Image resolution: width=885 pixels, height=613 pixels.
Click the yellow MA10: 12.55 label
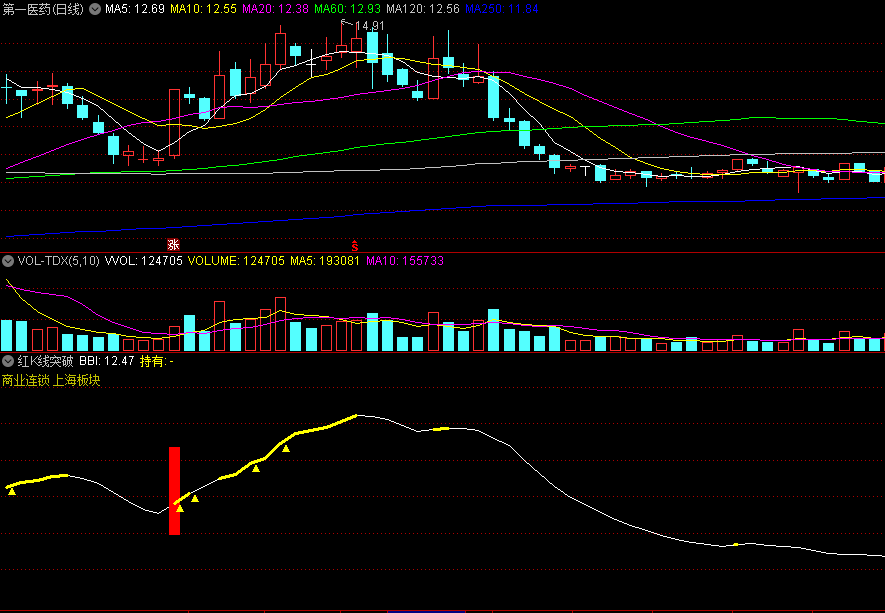204,9
